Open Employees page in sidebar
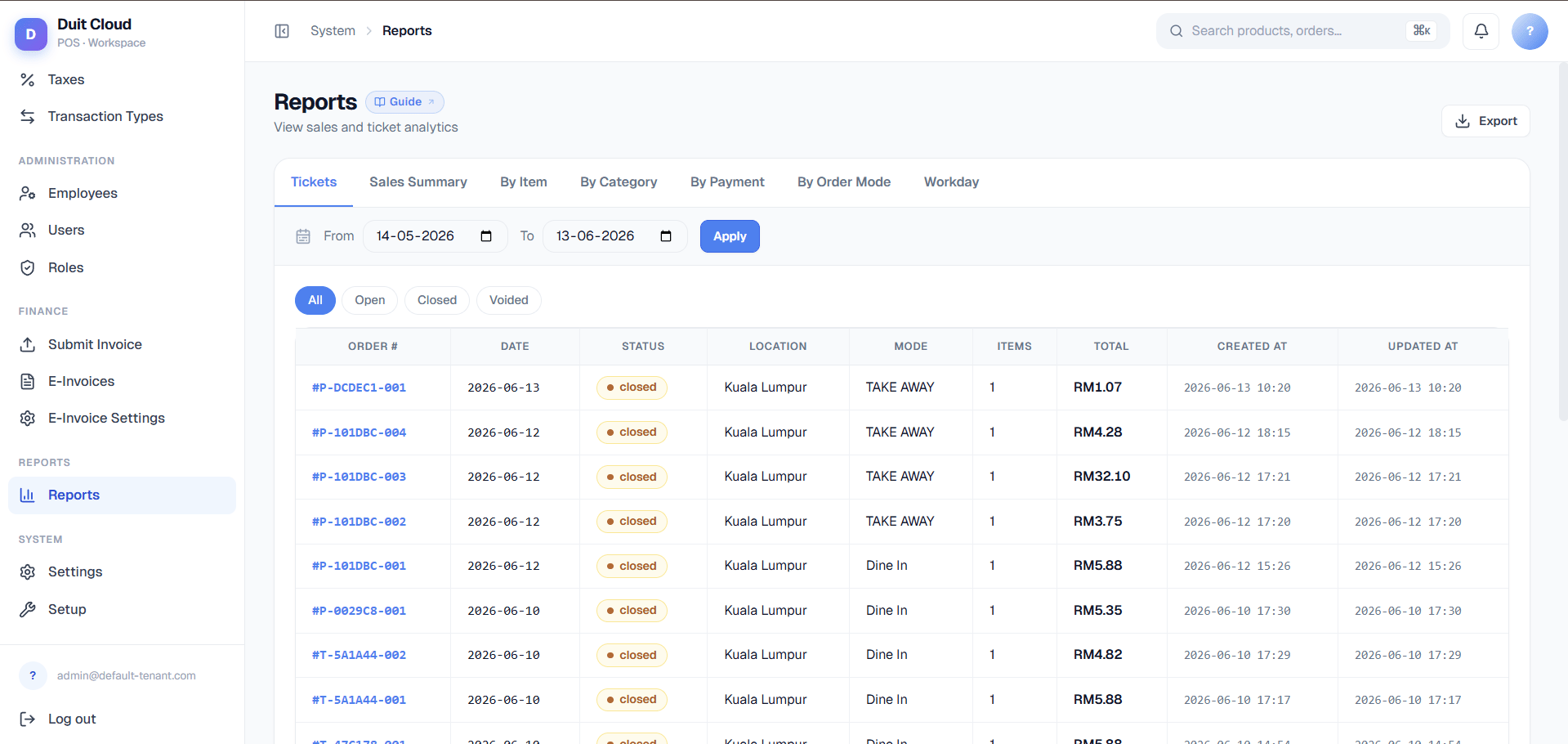The width and height of the screenshot is (1568, 744). (x=123, y=193)
